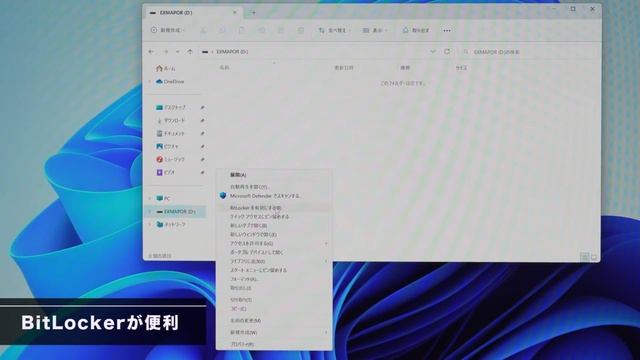Expand the PC tree node

[150, 199]
